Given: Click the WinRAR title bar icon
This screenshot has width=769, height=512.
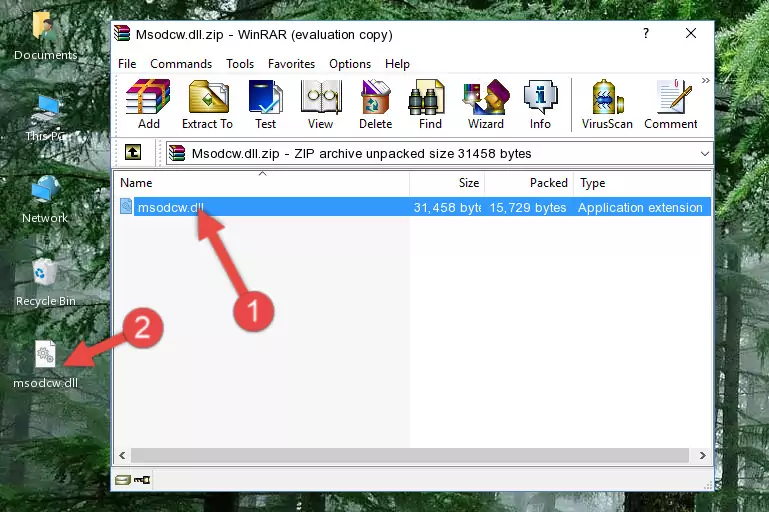Looking at the screenshot, I should click(122, 33).
